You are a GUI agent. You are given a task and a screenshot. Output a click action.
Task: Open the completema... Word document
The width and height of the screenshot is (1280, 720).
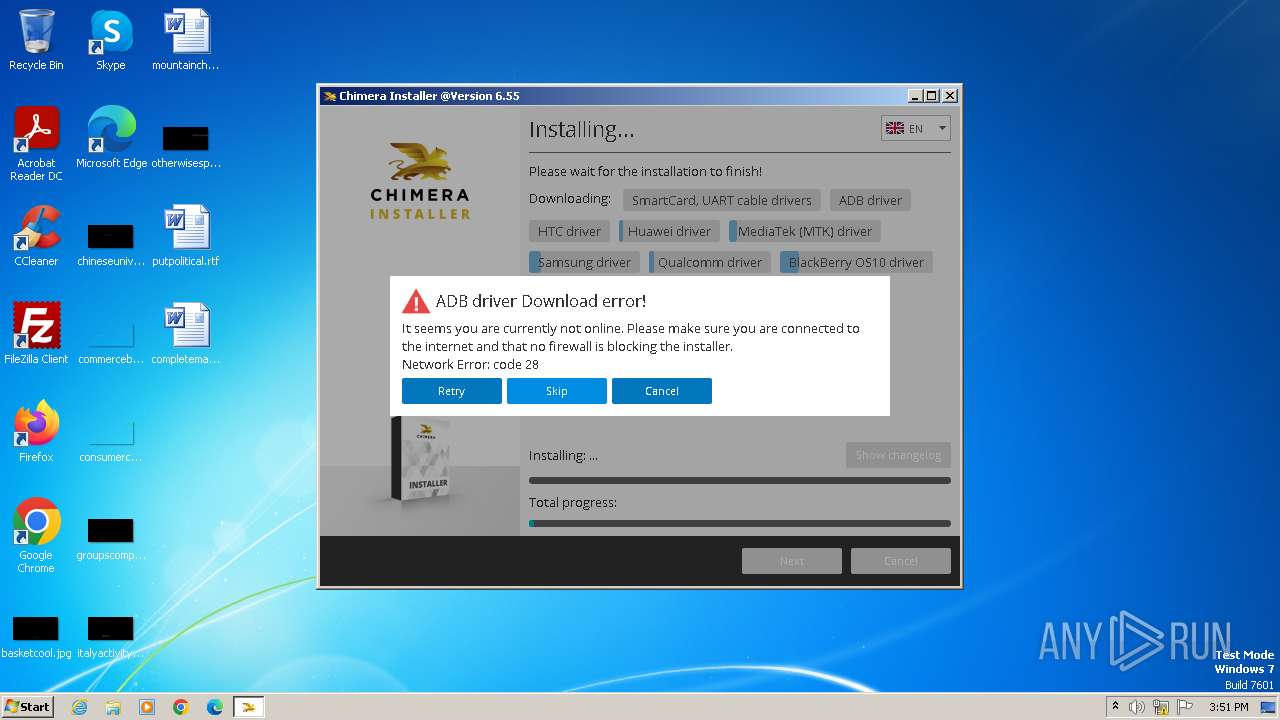(x=186, y=335)
